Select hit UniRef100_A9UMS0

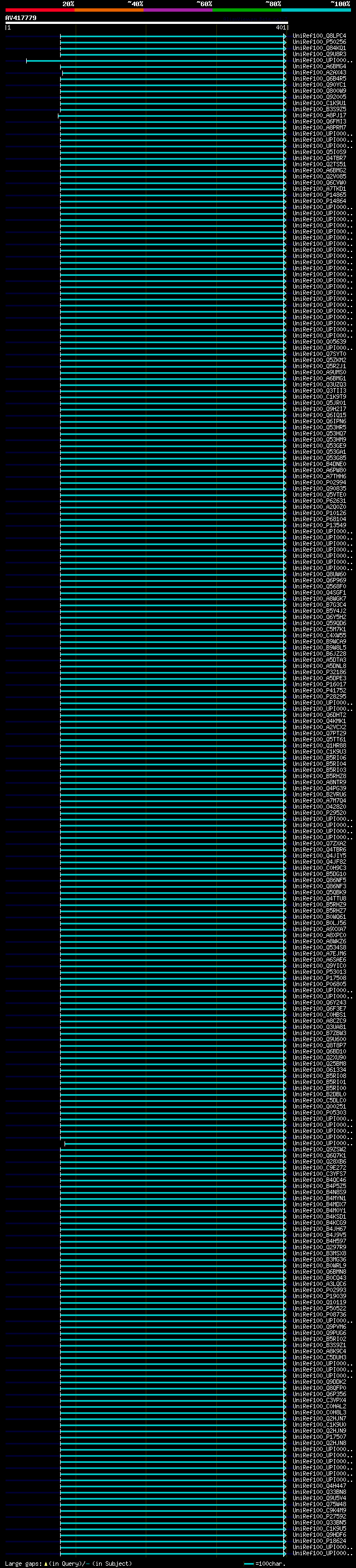coord(319,373)
